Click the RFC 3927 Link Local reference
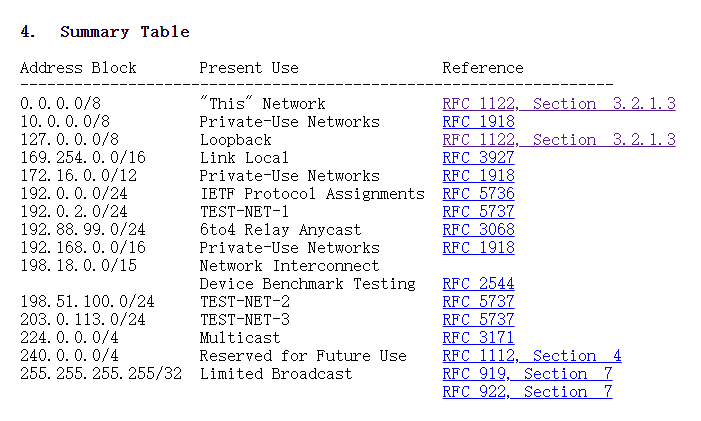Screen dimensions: 701x421 478,158
